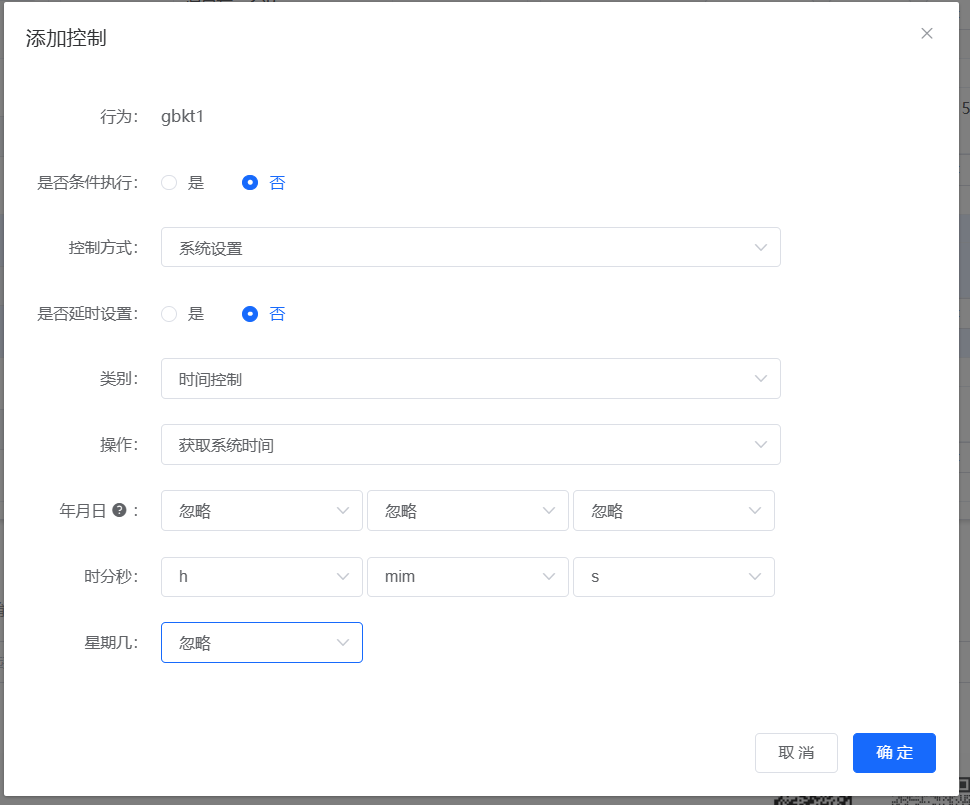Expand the 星期几 dropdown
Viewport: 970px width, 805px height.
tap(261, 643)
